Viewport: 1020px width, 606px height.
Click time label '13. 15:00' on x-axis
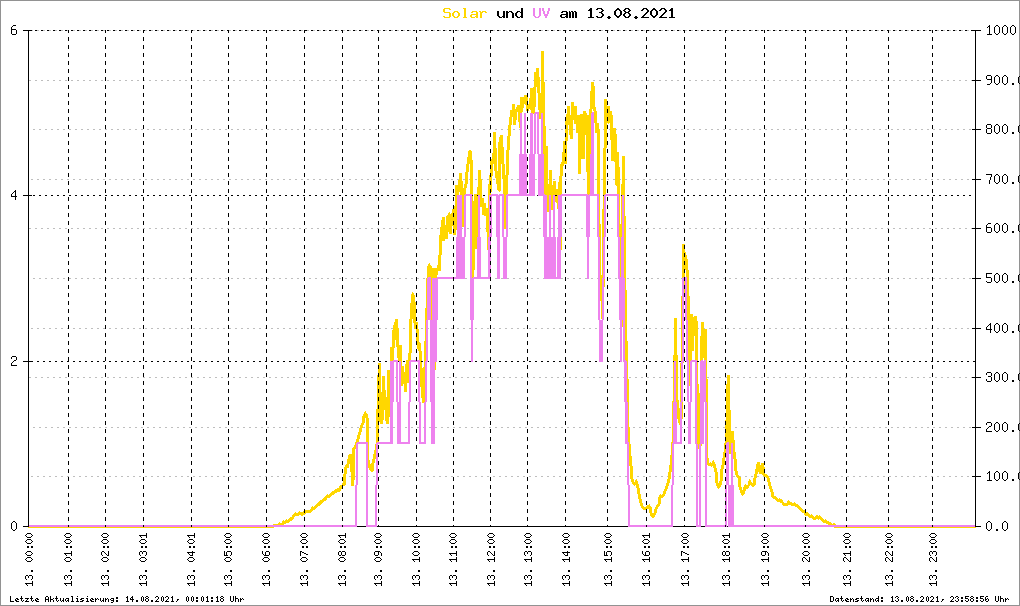[608, 559]
